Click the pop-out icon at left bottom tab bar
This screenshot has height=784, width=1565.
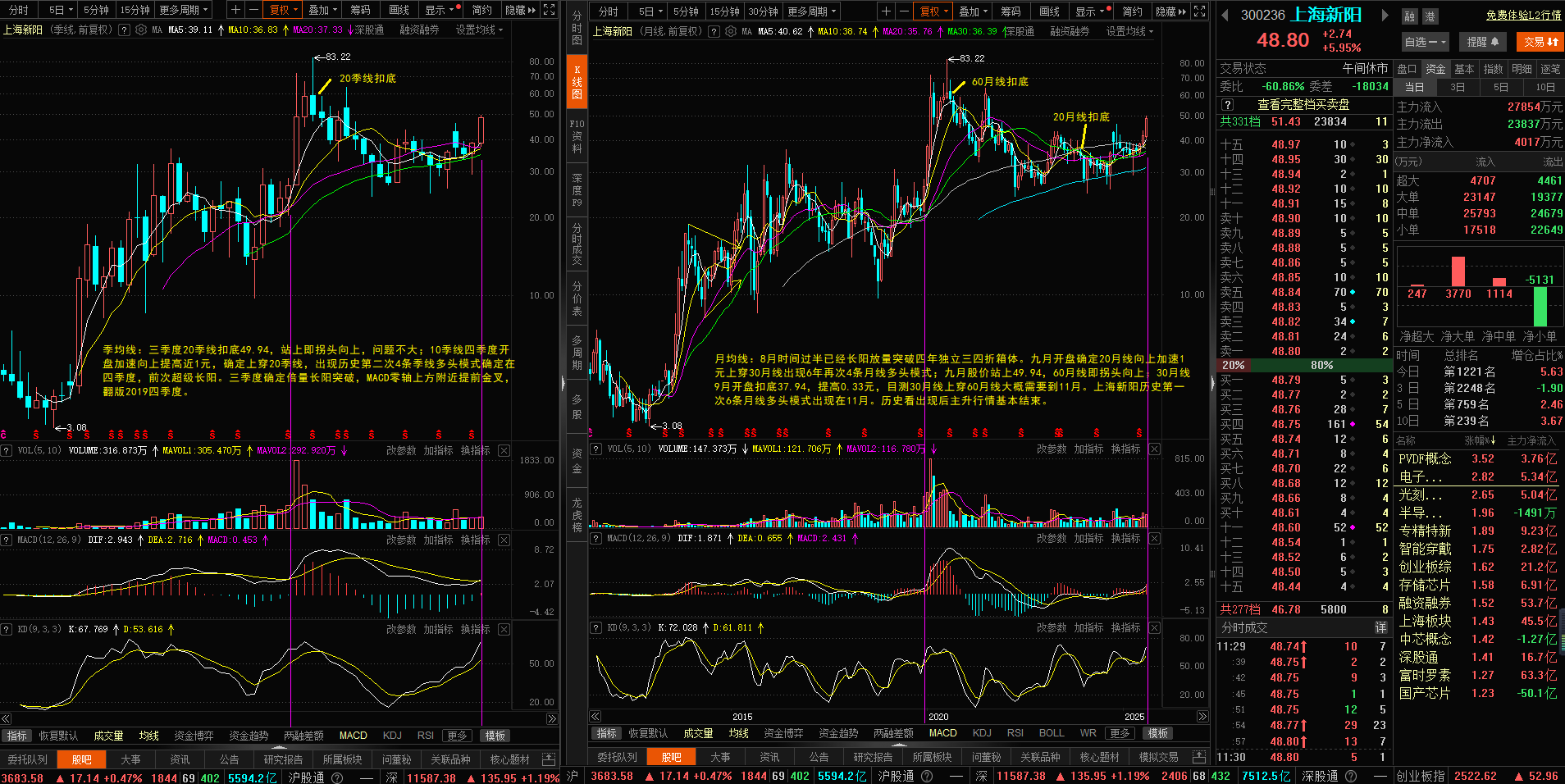[x=549, y=759]
